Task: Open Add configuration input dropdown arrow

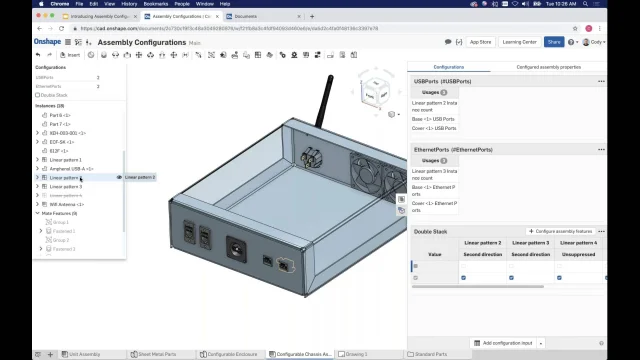Action: (x=541, y=343)
